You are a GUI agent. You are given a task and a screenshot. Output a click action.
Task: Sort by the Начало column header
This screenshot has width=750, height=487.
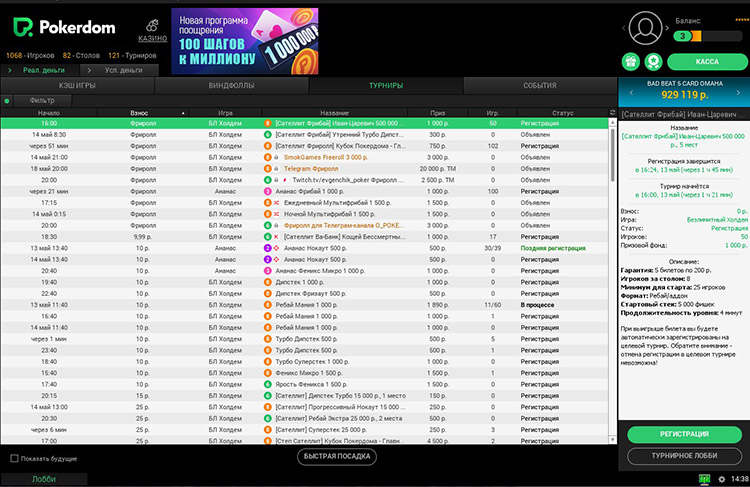[x=49, y=113]
